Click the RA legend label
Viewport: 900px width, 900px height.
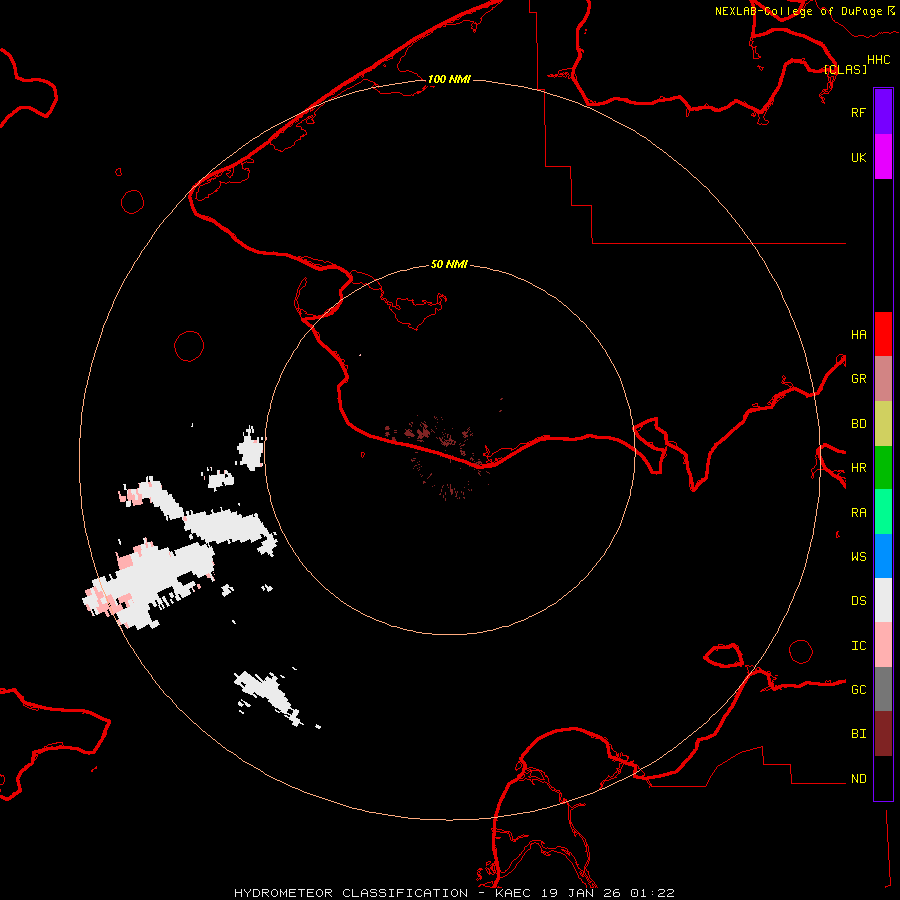858,513
